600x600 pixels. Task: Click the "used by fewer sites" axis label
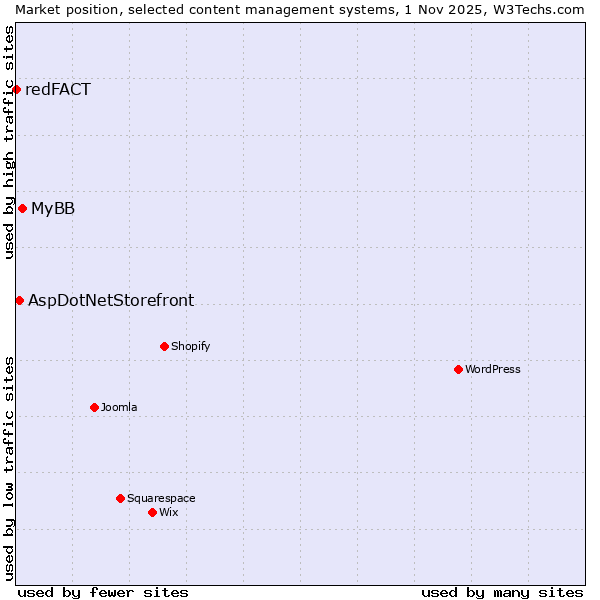[x=103, y=592]
